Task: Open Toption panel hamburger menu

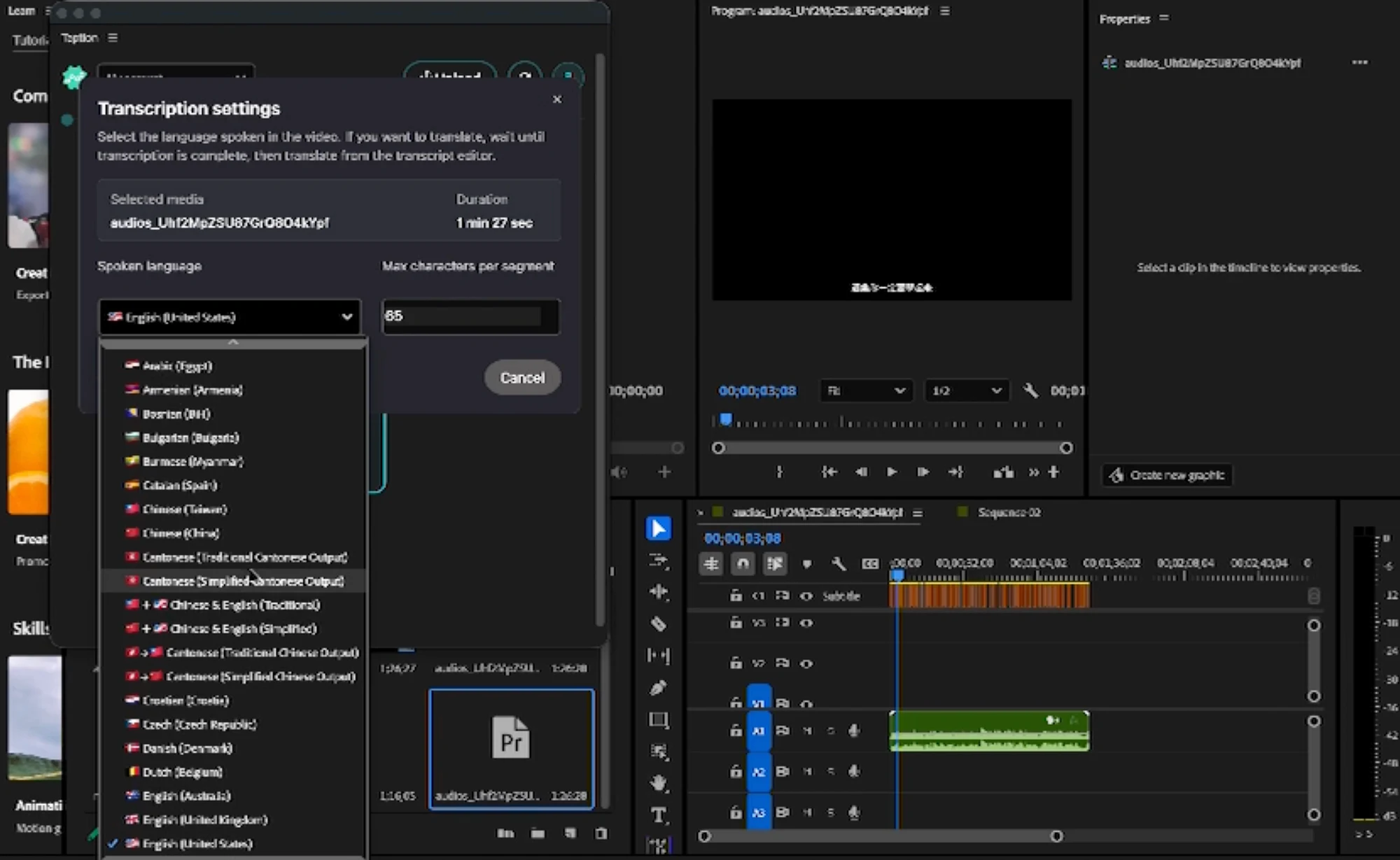Action: pos(113,38)
